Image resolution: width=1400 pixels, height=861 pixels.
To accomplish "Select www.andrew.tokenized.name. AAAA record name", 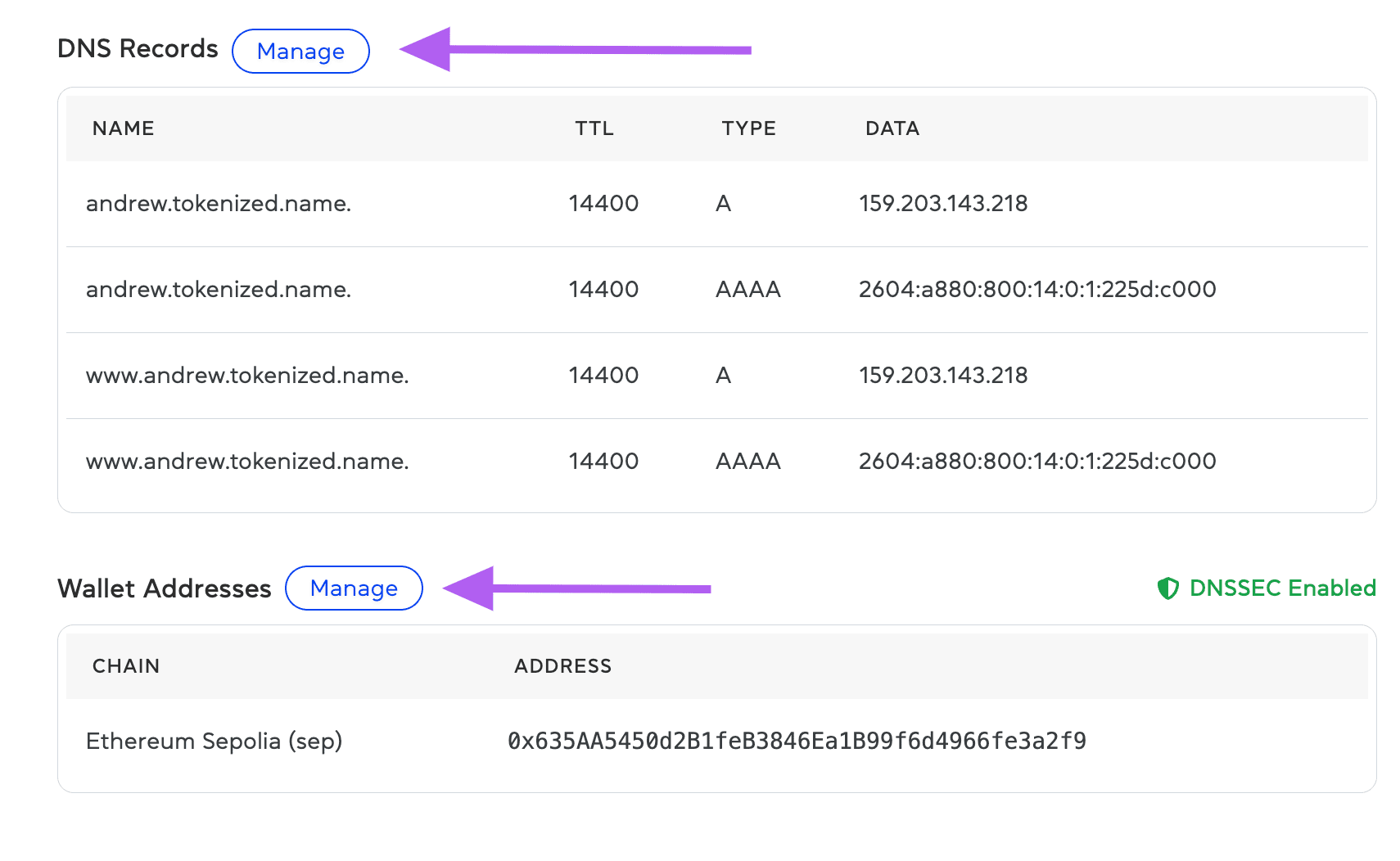I will 247,462.
